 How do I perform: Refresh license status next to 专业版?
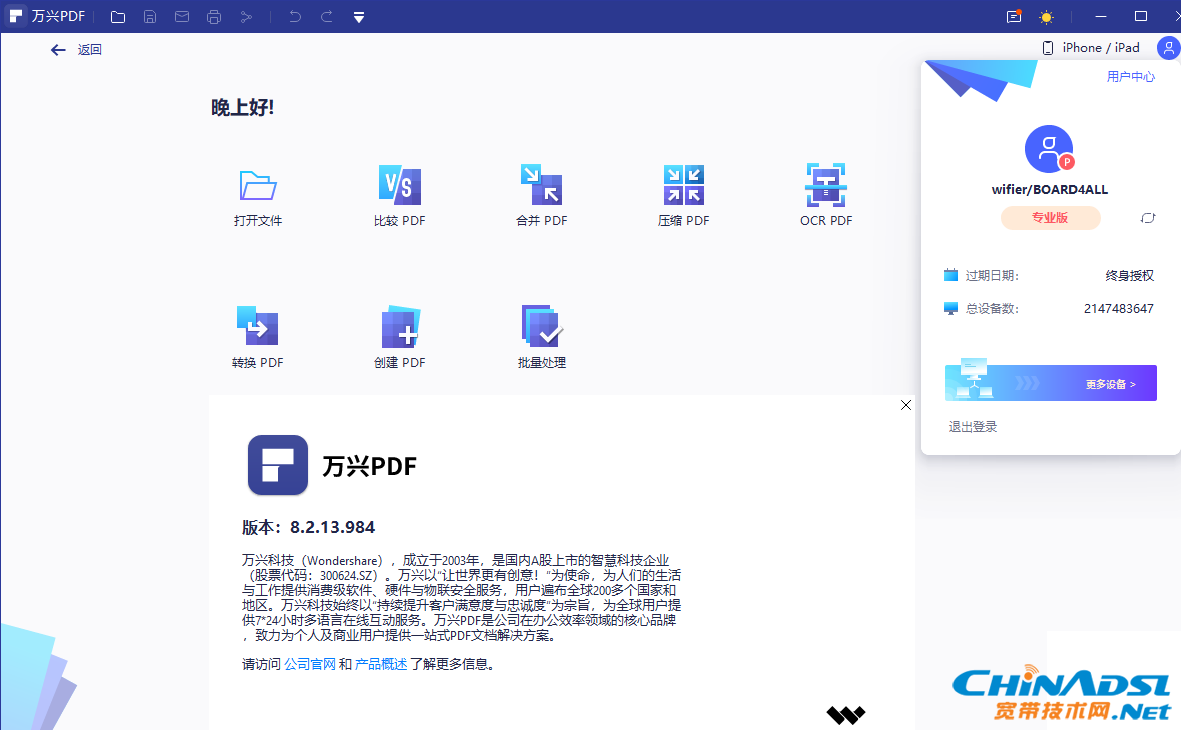[x=1148, y=218]
